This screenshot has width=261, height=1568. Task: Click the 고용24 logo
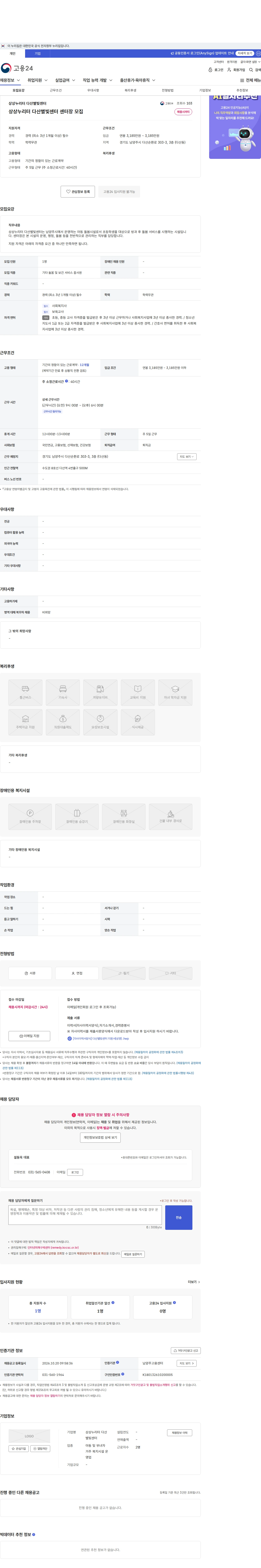[17, 68]
